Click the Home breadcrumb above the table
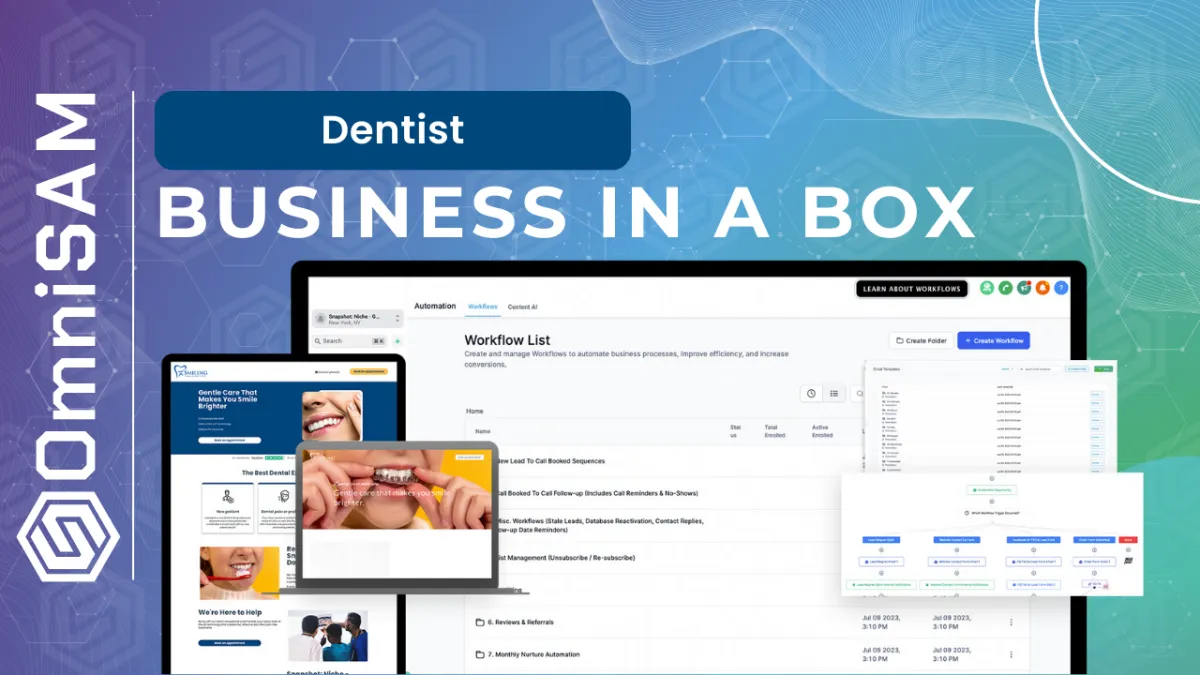Image resolution: width=1200 pixels, height=675 pixels. [475, 411]
